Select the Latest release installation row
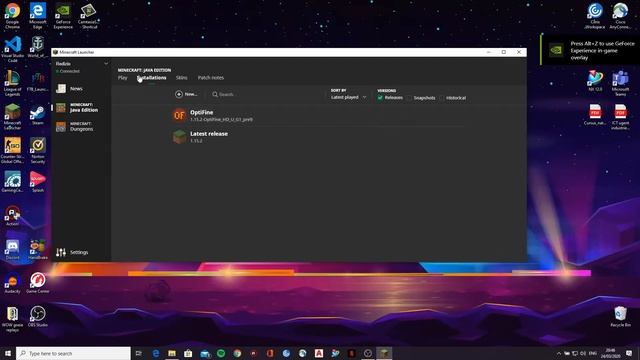The width and height of the screenshot is (640, 360). (x=318, y=137)
